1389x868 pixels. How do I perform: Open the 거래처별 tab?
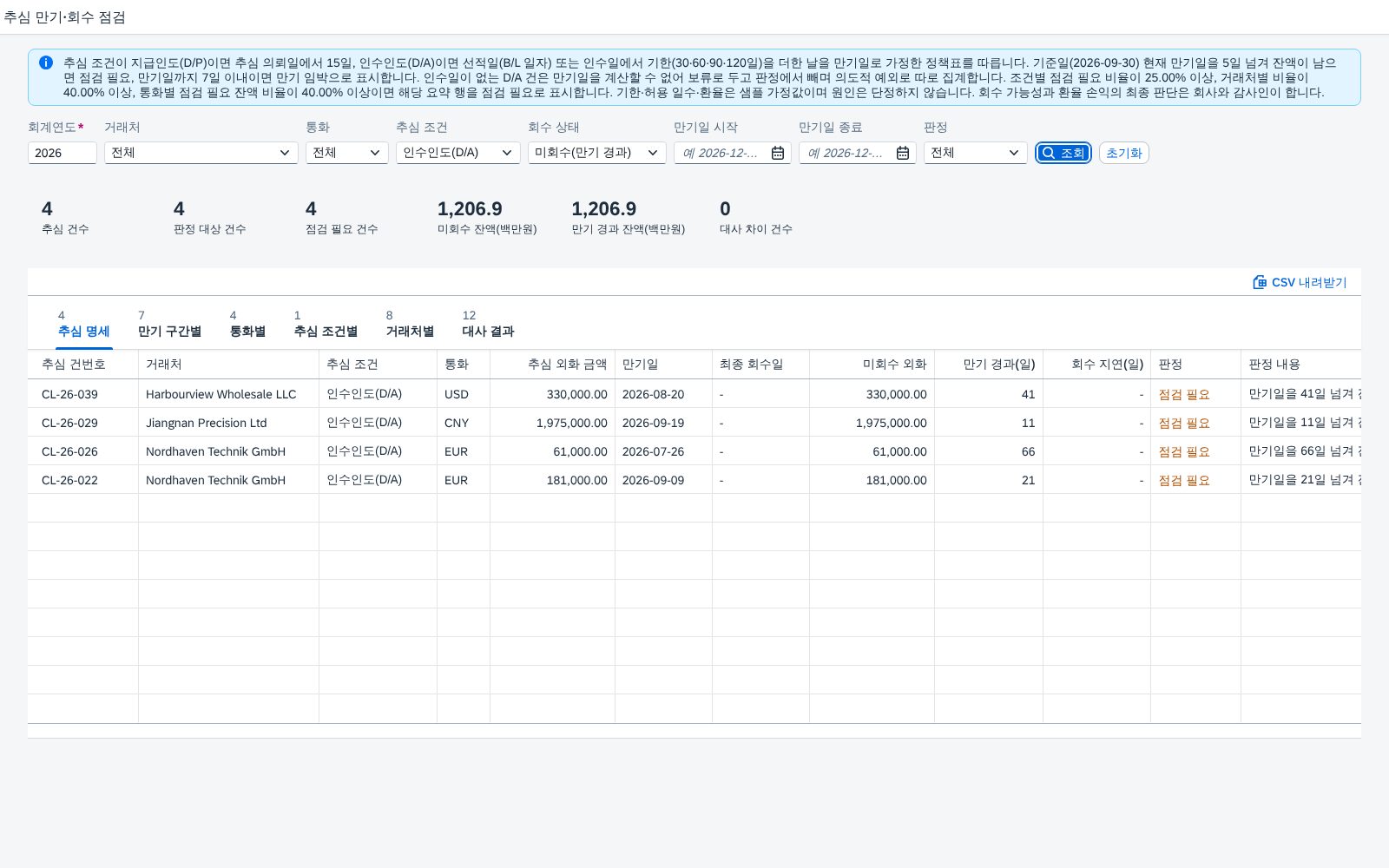point(410,324)
